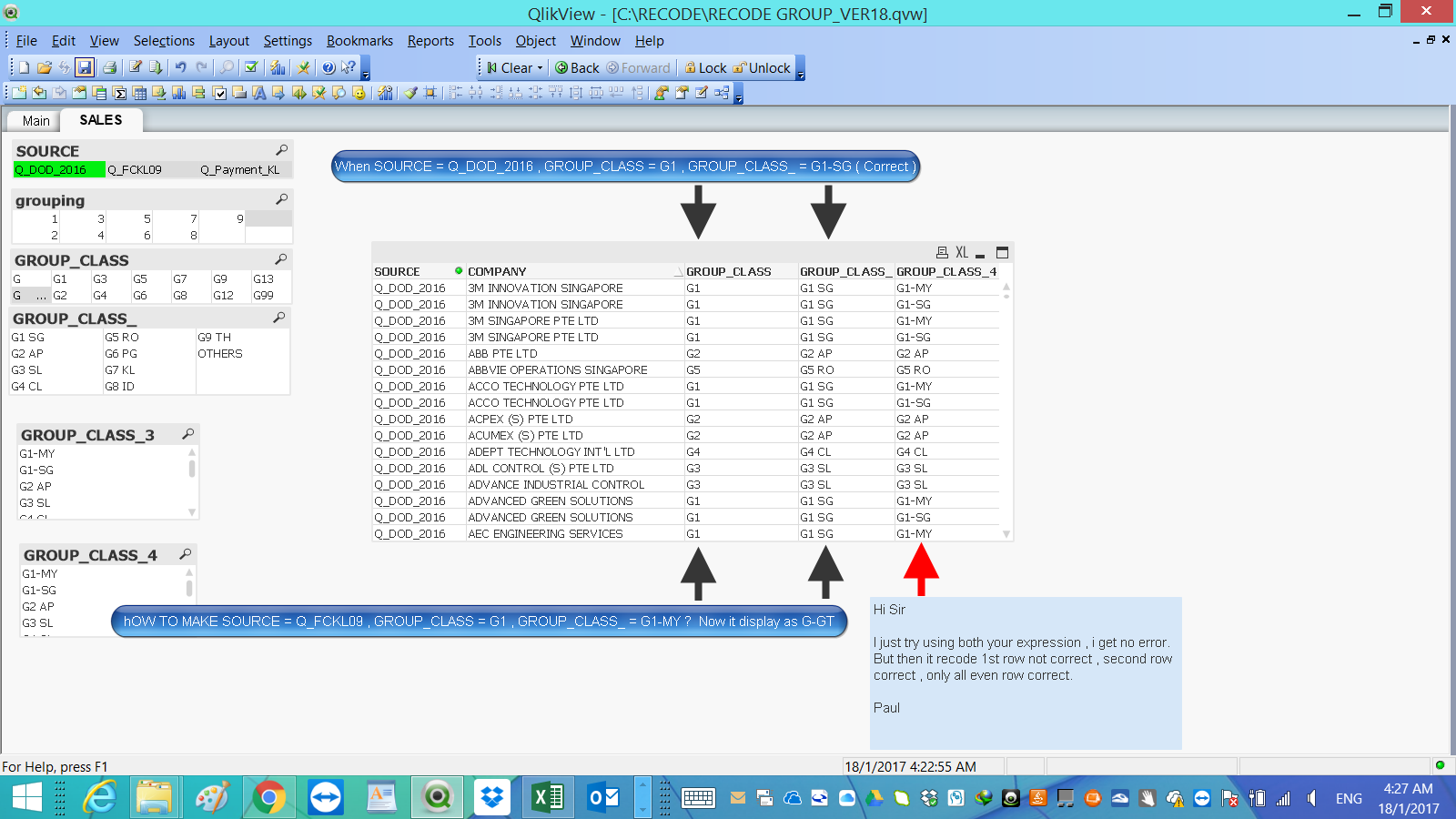
Task: Open the Edit Script toolbar icon
Action: click(x=136, y=67)
